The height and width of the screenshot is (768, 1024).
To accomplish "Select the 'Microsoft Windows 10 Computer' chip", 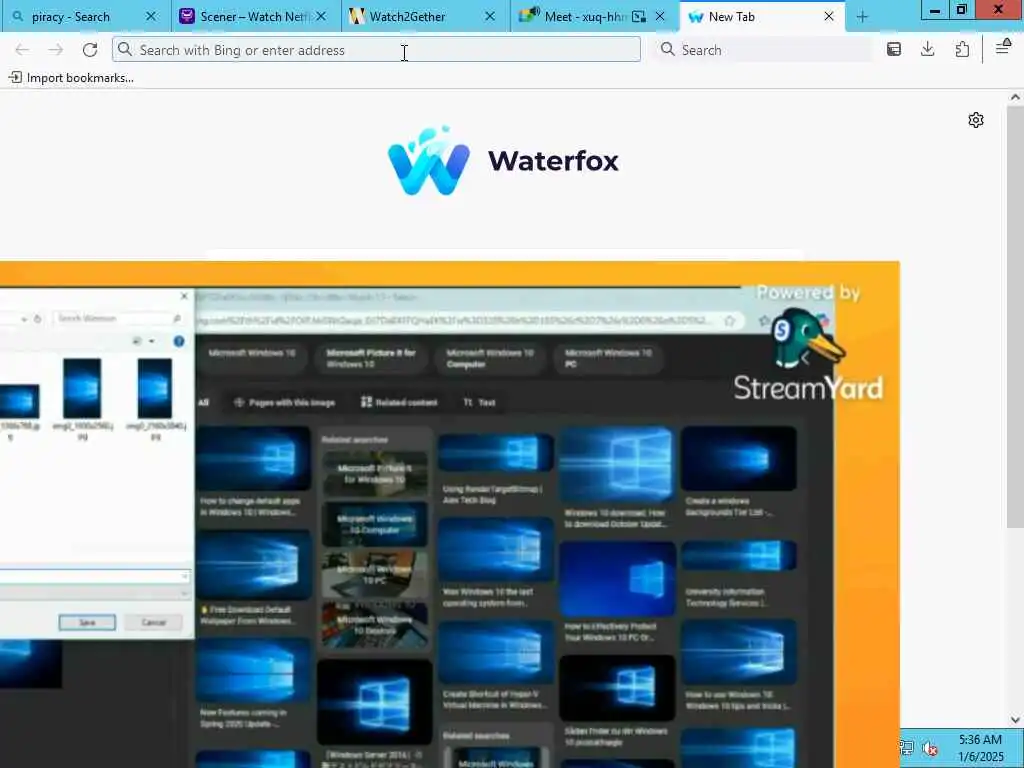I will [x=489, y=359].
